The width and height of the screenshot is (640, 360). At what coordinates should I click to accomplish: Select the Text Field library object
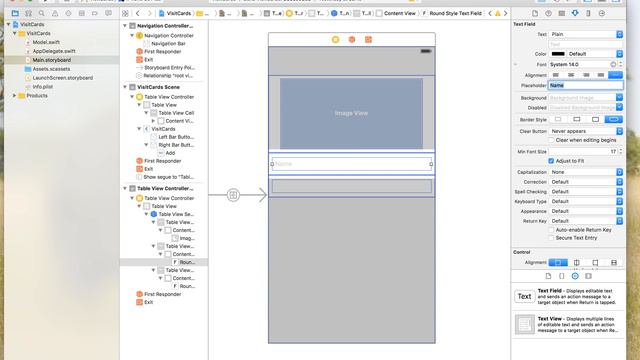(x=568, y=297)
